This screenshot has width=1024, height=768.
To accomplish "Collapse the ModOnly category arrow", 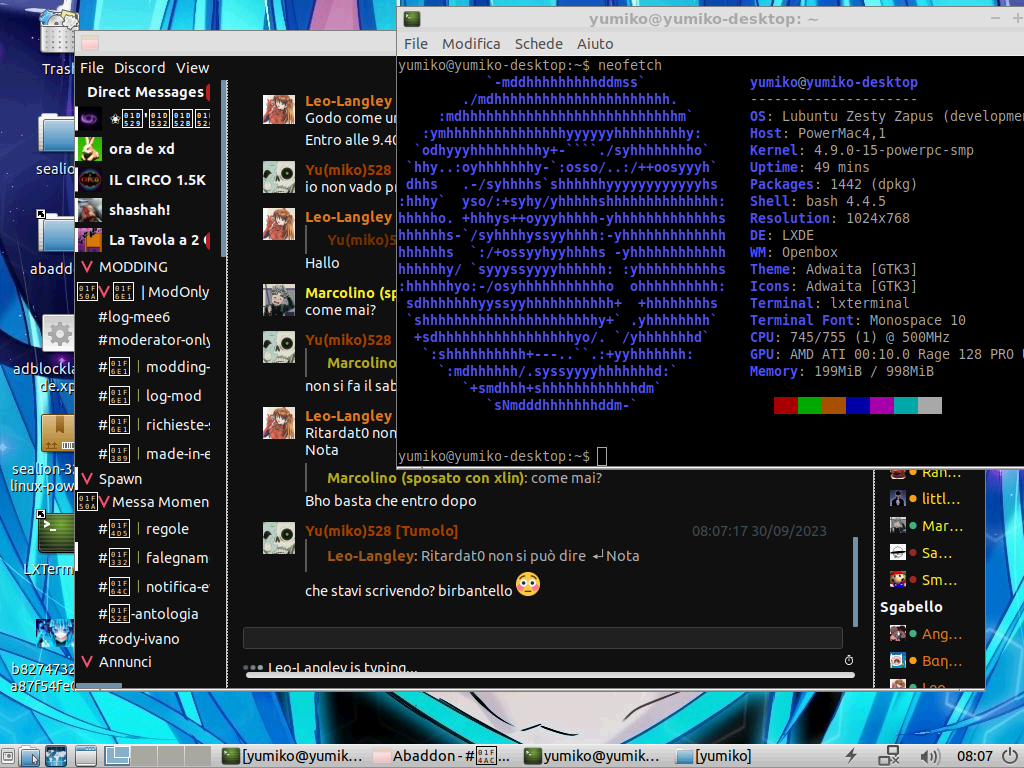I will click(x=104, y=291).
